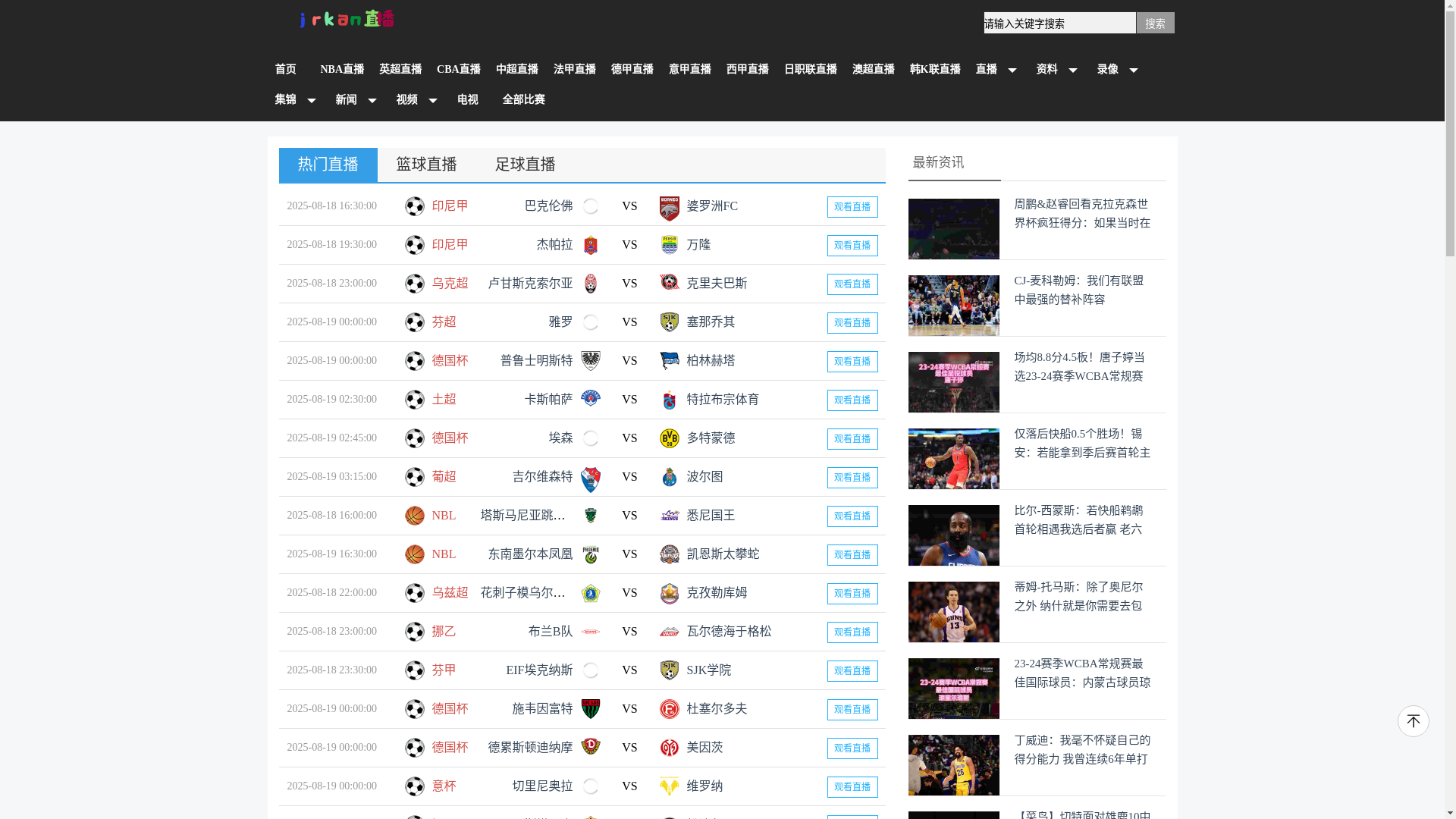Click SJK学院 team badge
Screen dimensions: 1456x819
pyautogui.click(x=669, y=670)
